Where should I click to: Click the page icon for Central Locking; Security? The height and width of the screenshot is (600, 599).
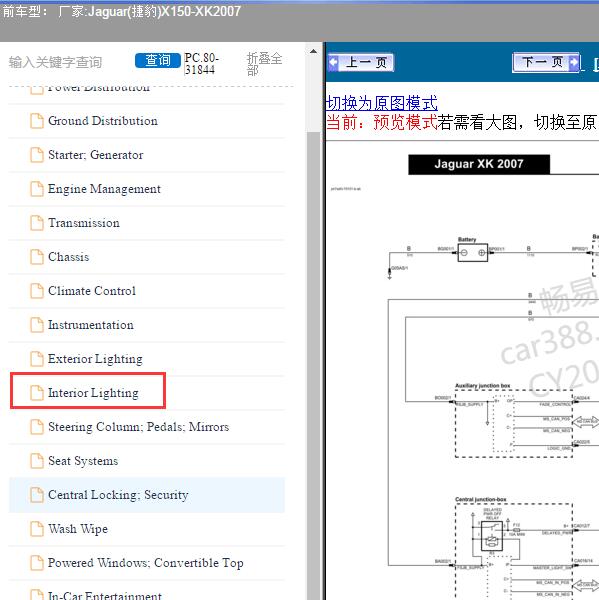37,495
